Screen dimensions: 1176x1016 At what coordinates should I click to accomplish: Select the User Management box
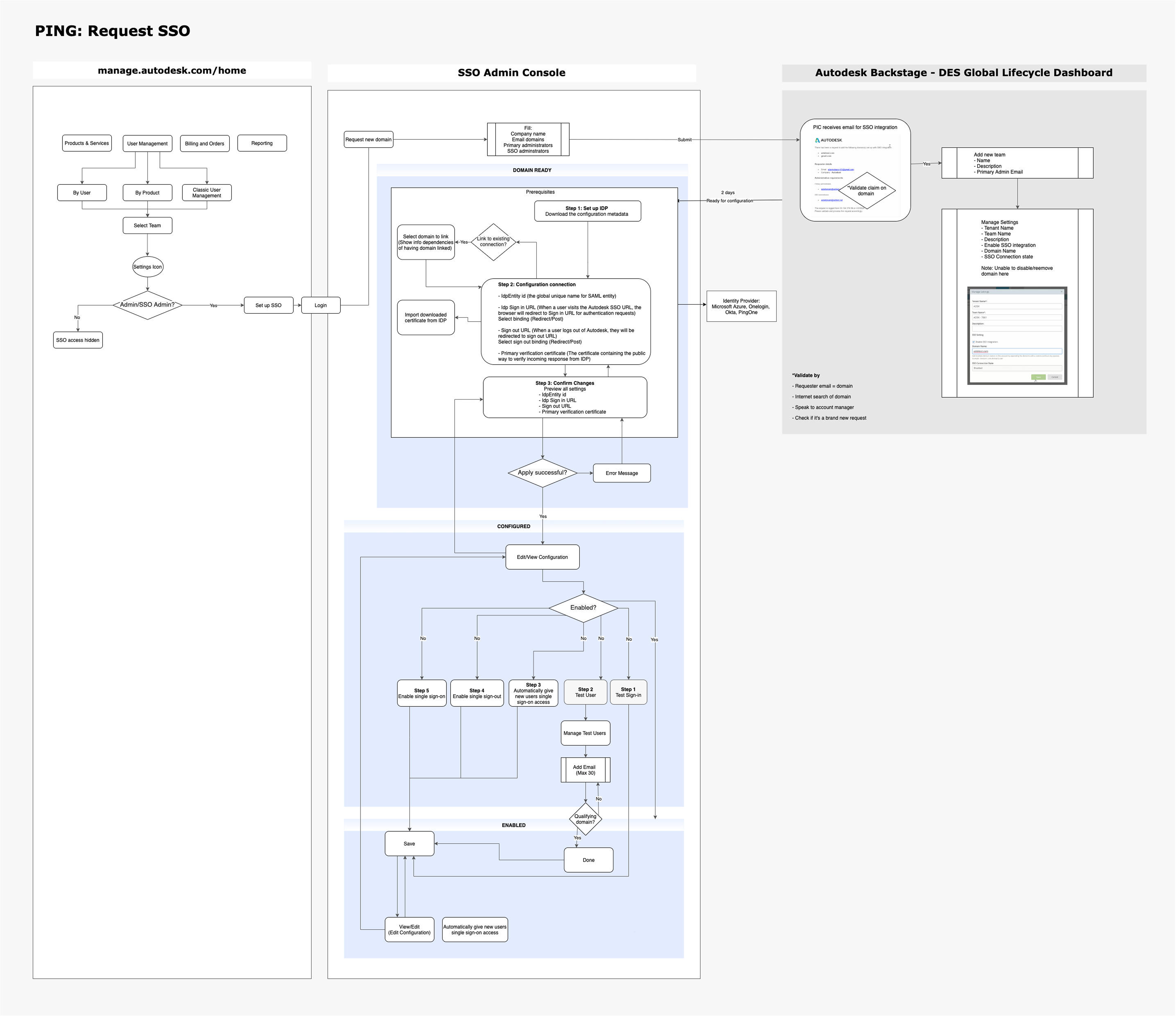(x=148, y=144)
